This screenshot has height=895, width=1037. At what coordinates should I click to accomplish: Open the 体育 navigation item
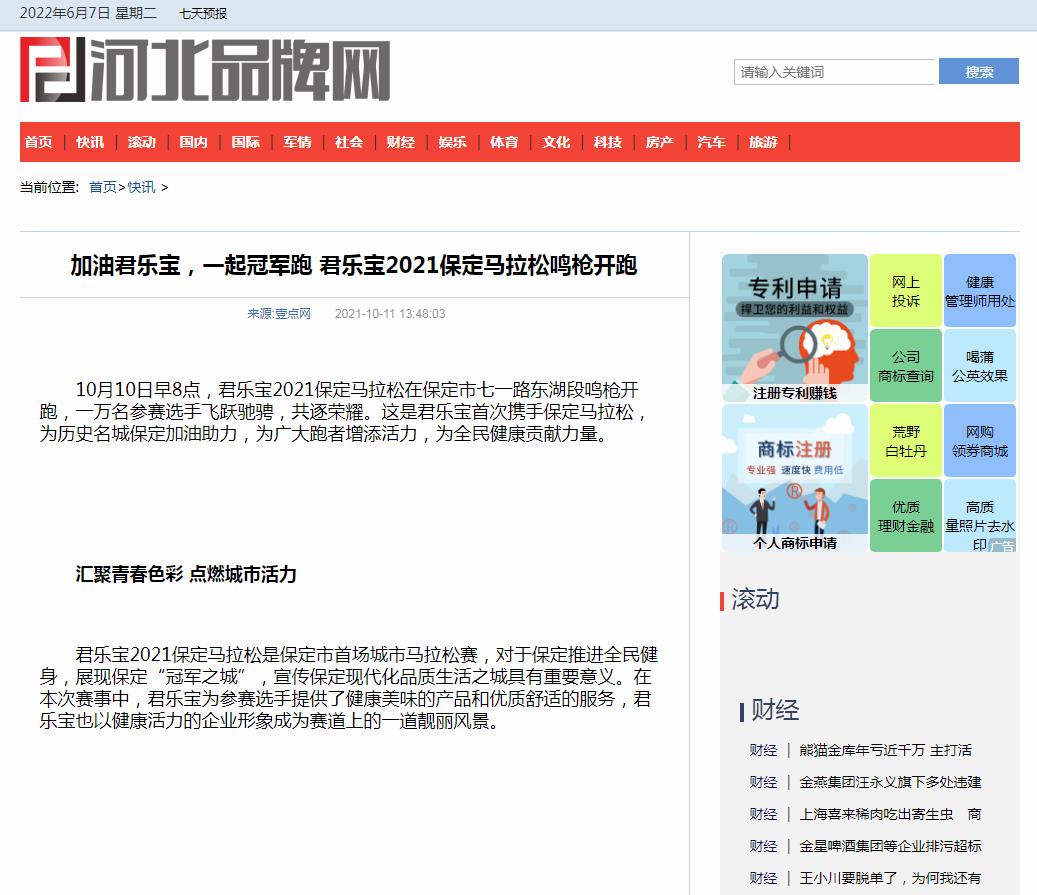[x=504, y=142]
